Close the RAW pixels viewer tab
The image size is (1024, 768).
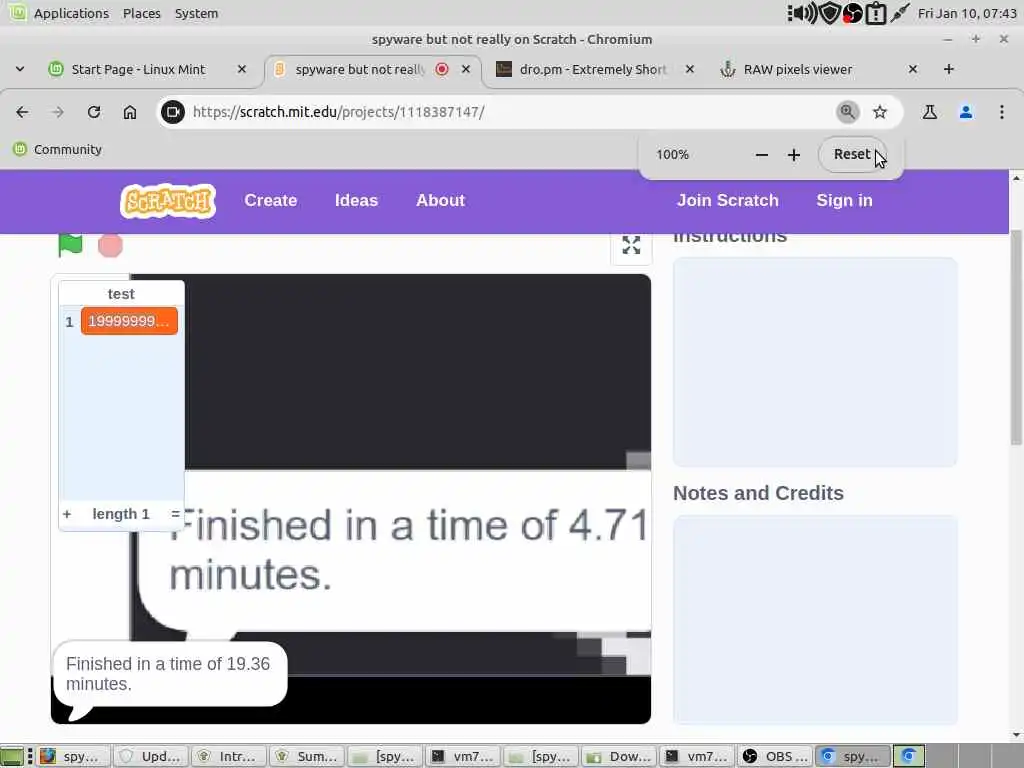pyautogui.click(x=913, y=69)
